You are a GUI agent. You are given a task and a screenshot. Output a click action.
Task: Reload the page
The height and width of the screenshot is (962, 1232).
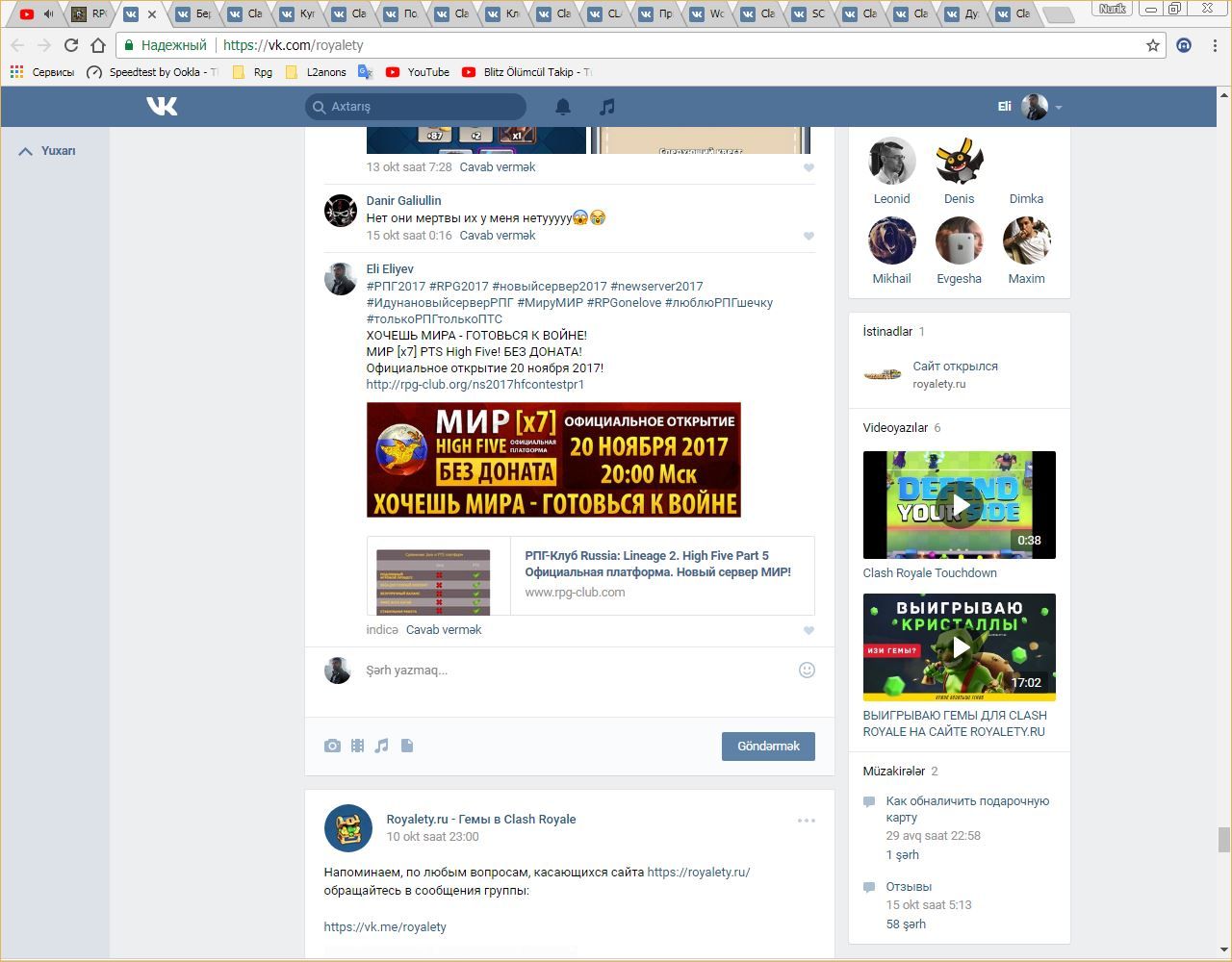pos(70,45)
